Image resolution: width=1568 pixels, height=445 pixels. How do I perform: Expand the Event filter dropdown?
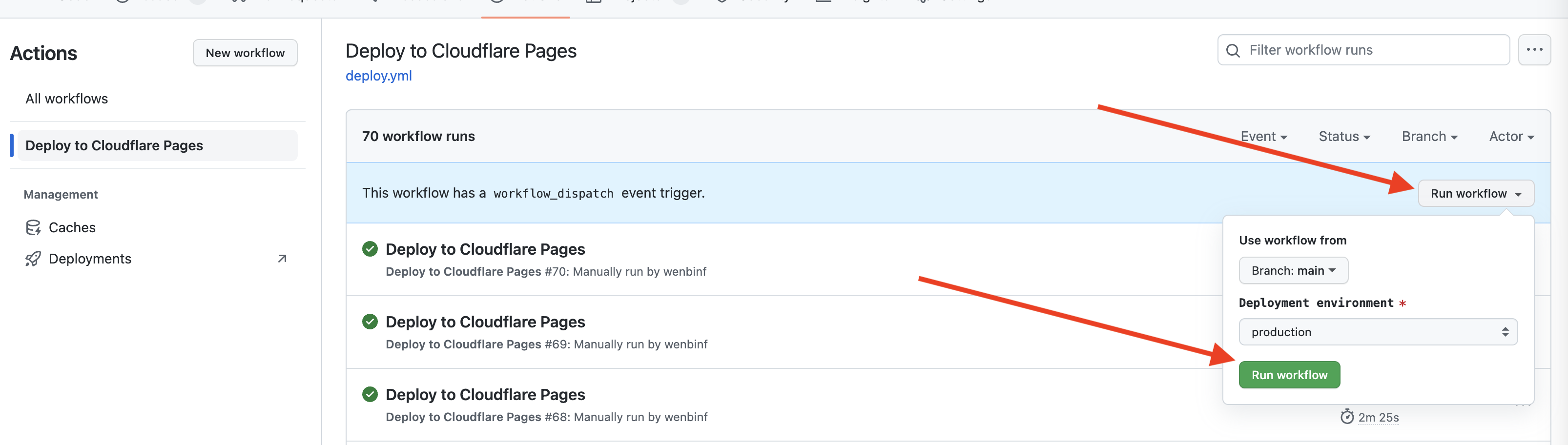[x=1264, y=136]
